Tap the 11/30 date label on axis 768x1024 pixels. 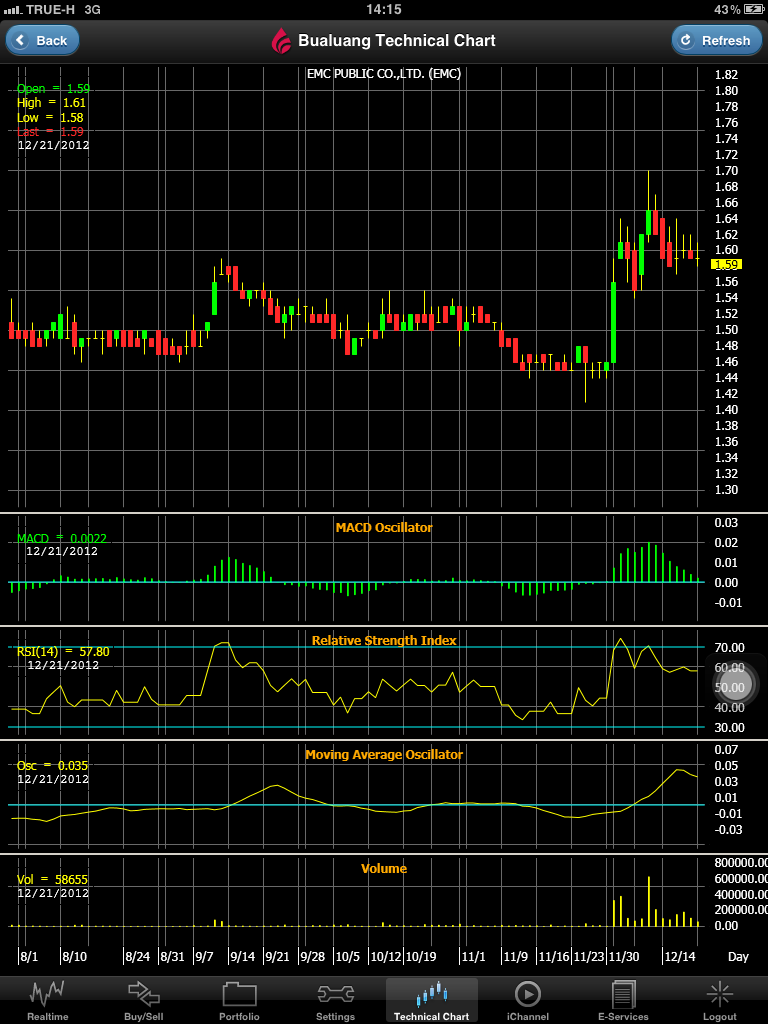click(x=624, y=957)
